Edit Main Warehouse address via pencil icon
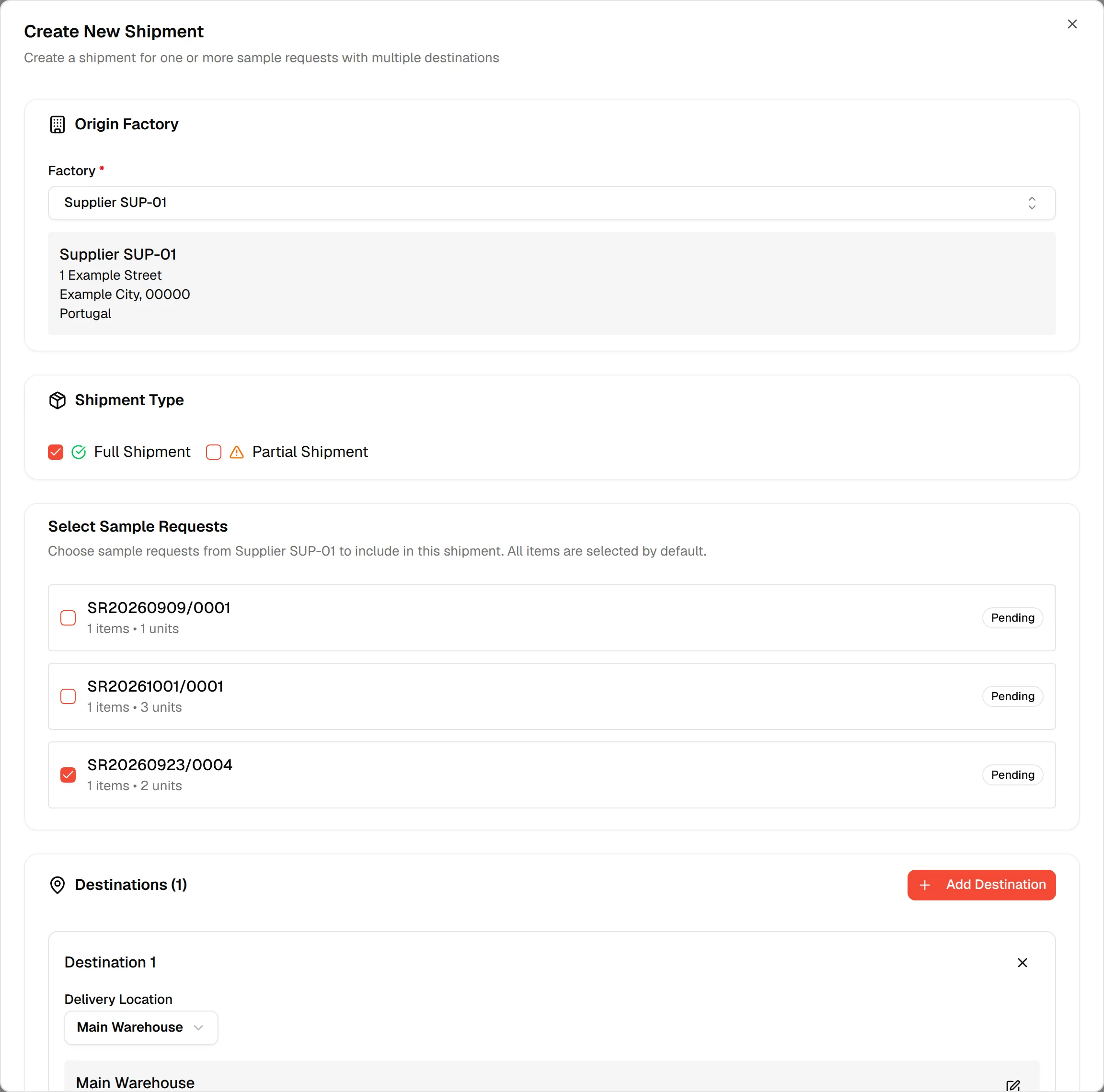This screenshot has width=1104, height=1092. pyautogui.click(x=1013, y=1085)
